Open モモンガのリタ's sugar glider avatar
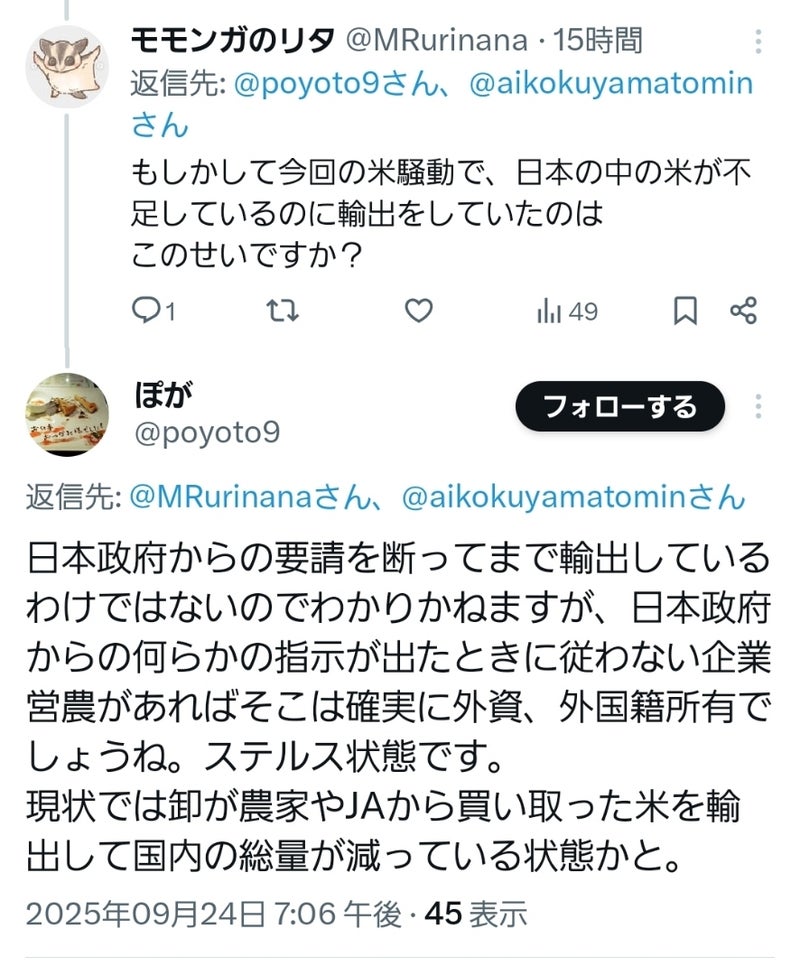The width and height of the screenshot is (800, 975). 67,67
